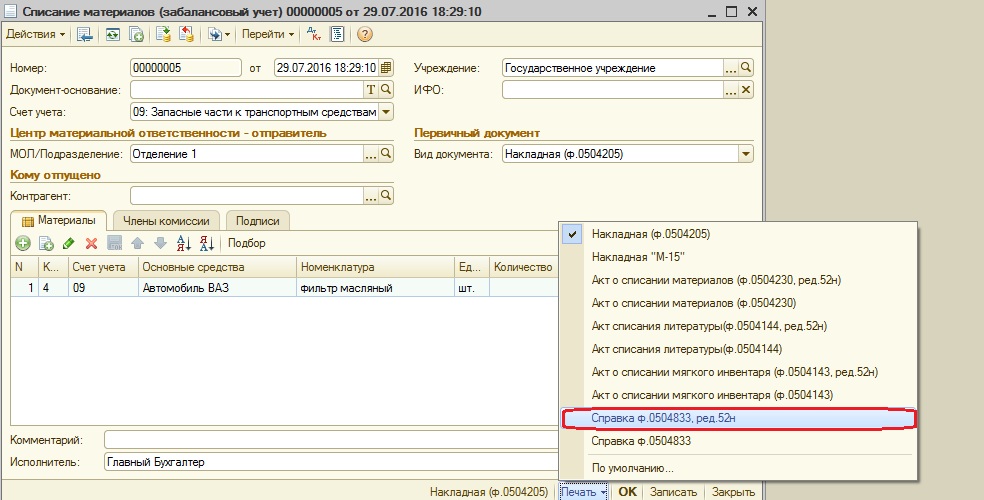Viewport: 984px width, 500px height.
Task: Open the Дт/Кт postings icon
Action: click(x=314, y=34)
